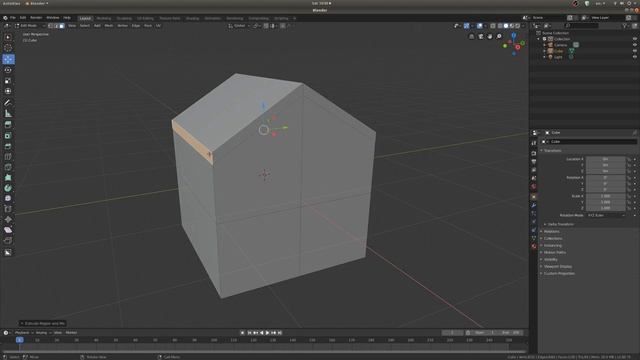640x360 pixels.
Task: Select the Annotate tool
Action: 8,103
